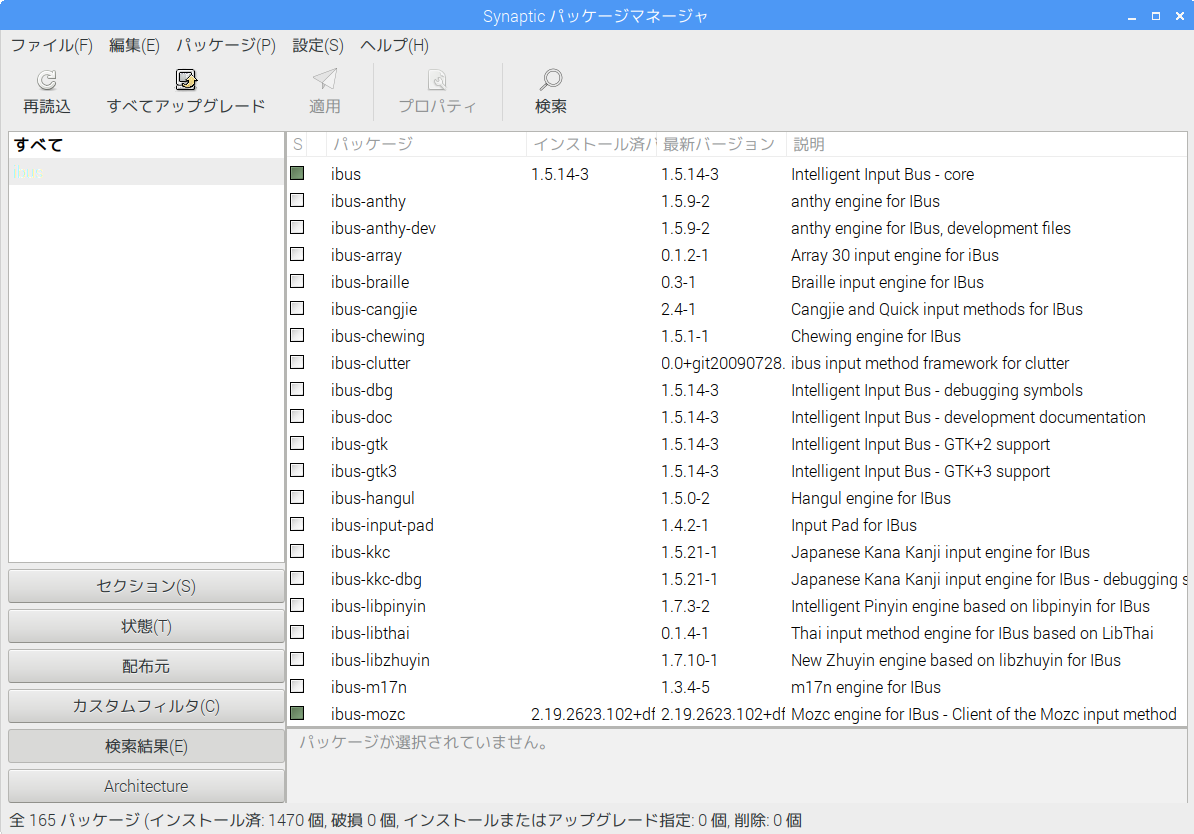Mark the status box for ibus-doc
This screenshot has width=1194, height=834.
297,417
